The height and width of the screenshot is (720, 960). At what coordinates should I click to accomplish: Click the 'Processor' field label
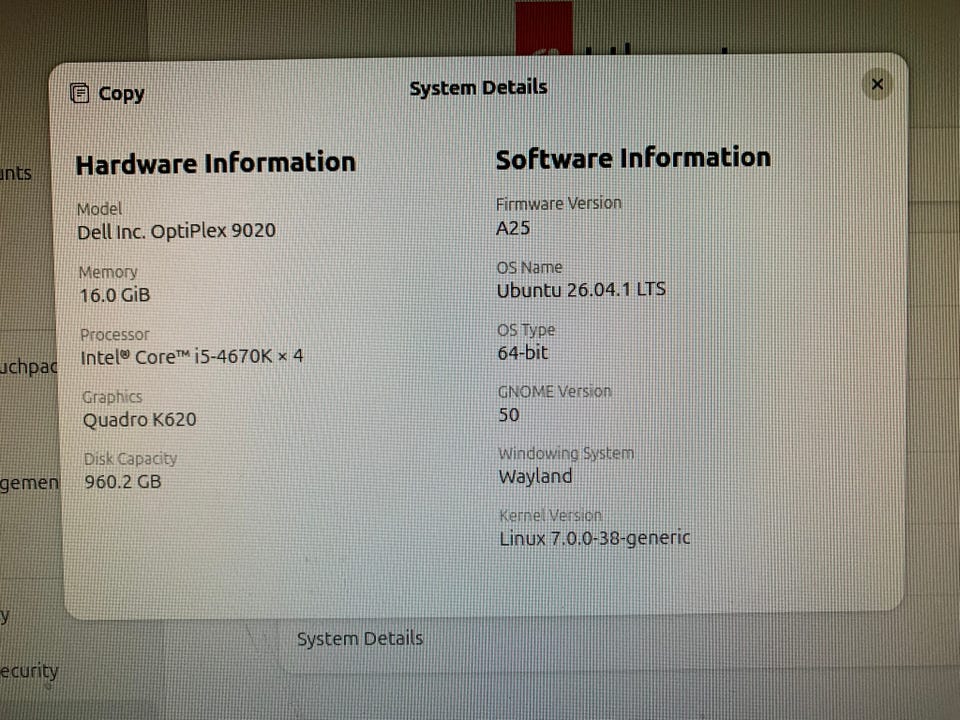tap(114, 334)
